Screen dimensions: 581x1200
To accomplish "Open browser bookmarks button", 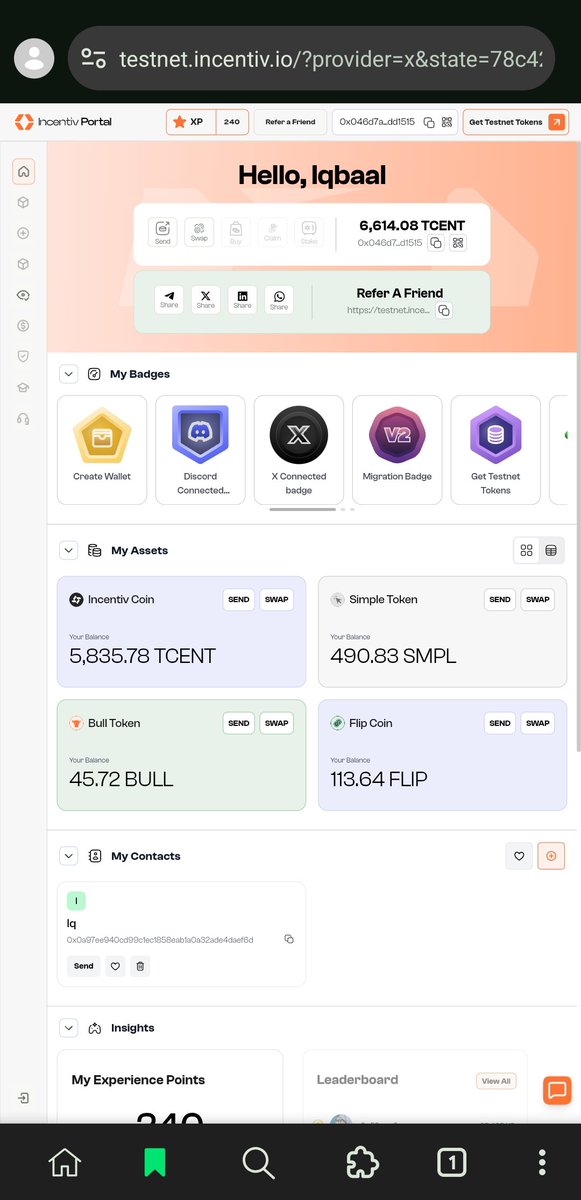I will coord(154,1162).
